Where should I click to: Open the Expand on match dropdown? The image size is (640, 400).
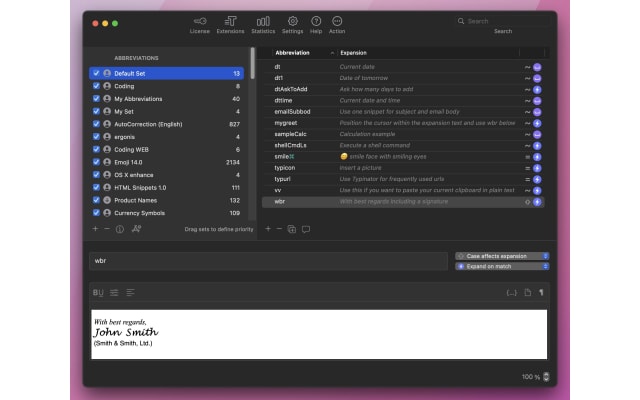pyautogui.click(x=502, y=266)
